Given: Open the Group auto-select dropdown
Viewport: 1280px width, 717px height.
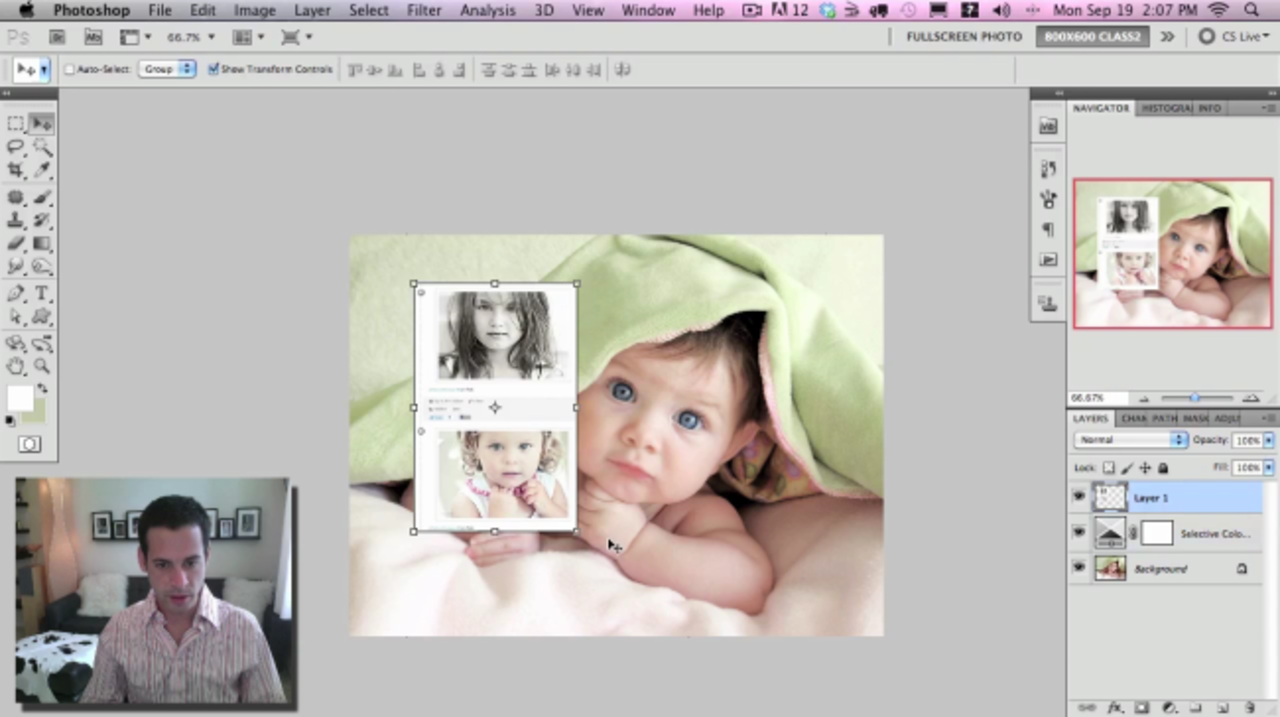Looking at the screenshot, I should (x=167, y=69).
